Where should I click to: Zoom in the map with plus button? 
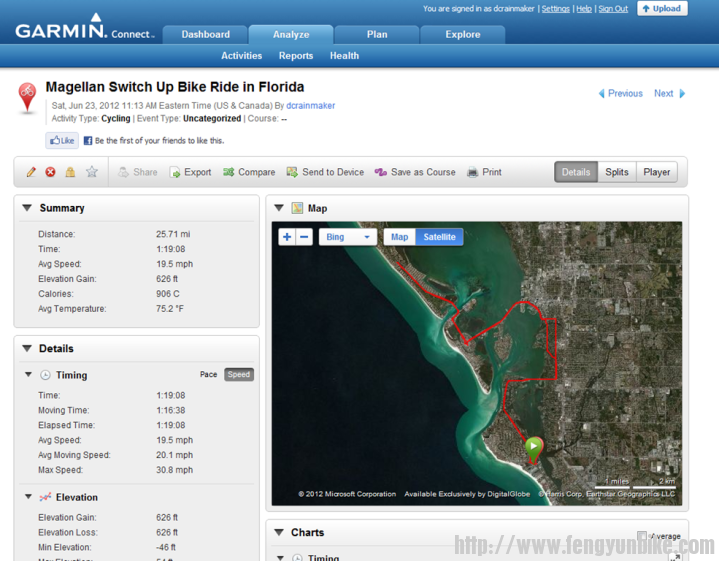[287, 237]
